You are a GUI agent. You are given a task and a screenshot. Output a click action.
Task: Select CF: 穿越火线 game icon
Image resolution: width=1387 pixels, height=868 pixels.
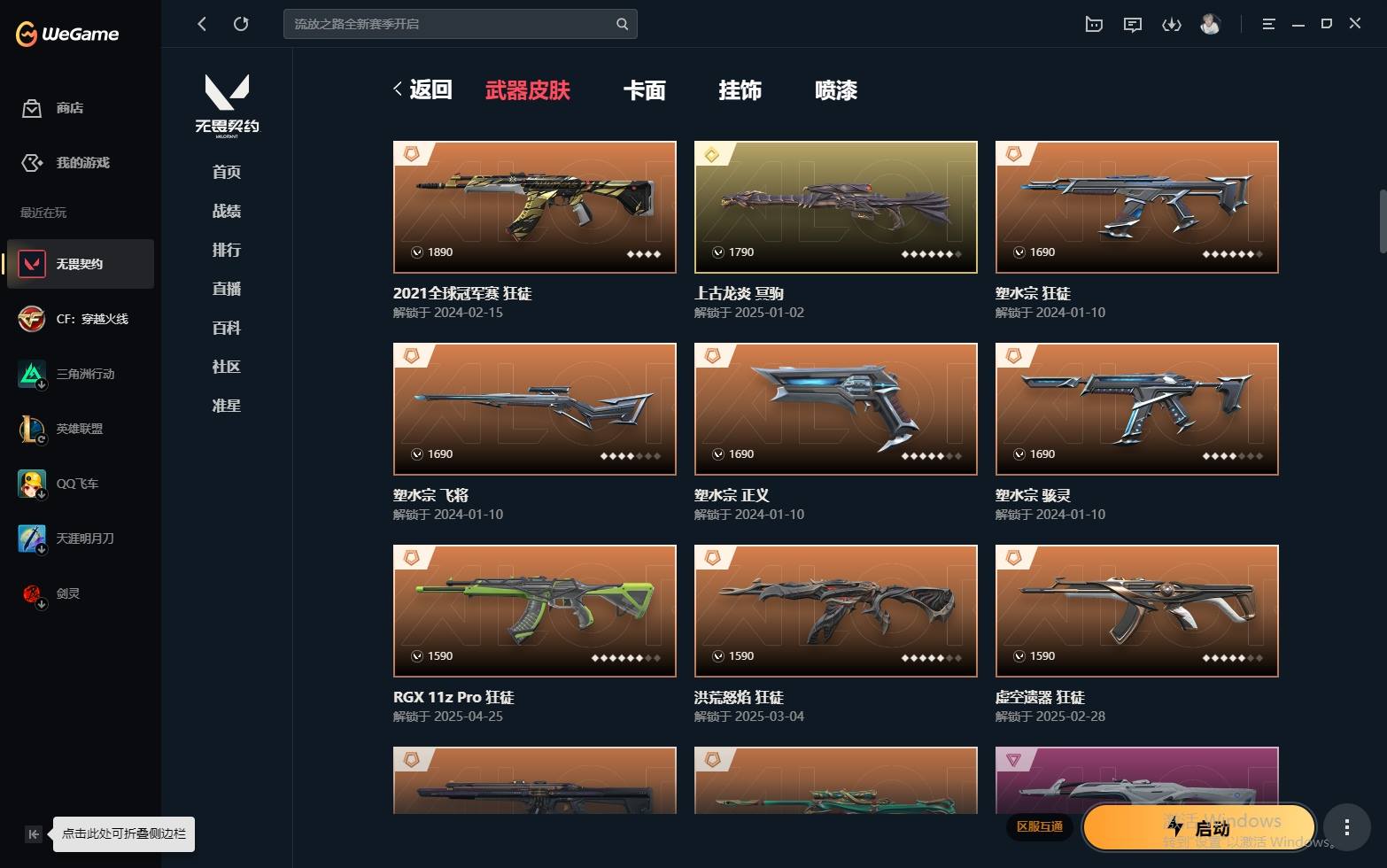coord(32,319)
